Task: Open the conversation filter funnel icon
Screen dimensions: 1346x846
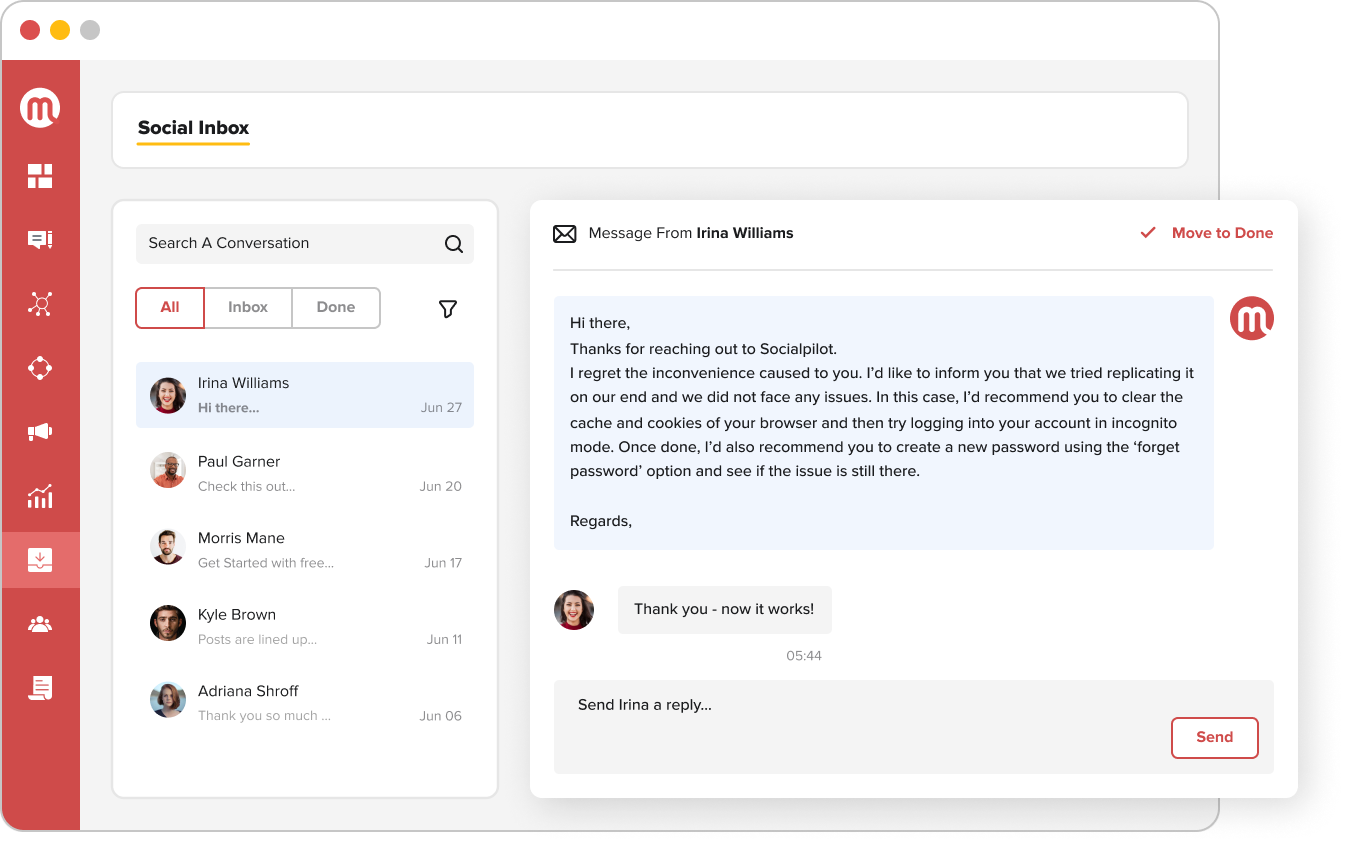Action: tap(448, 309)
